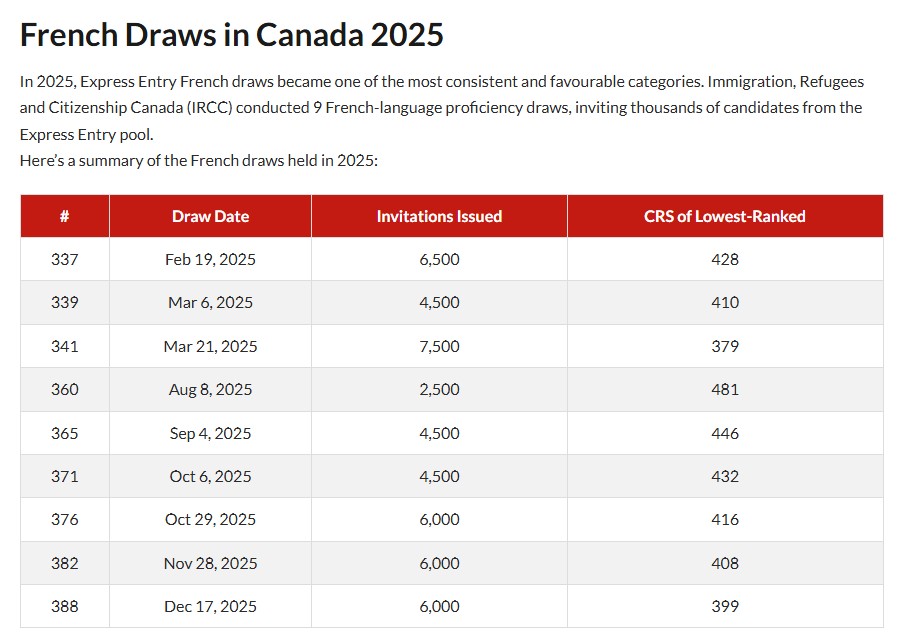The width and height of the screenshot is (922, 642).
Task: Click the "CRS of Lowest-Ranked" column header
Action: (725, 216)
